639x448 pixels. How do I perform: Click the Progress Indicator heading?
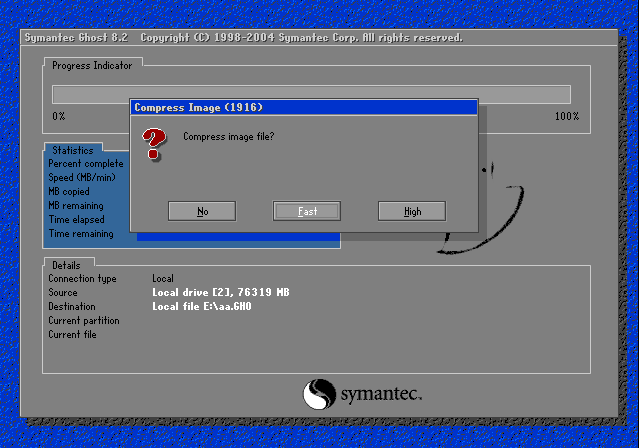[92, 66]
